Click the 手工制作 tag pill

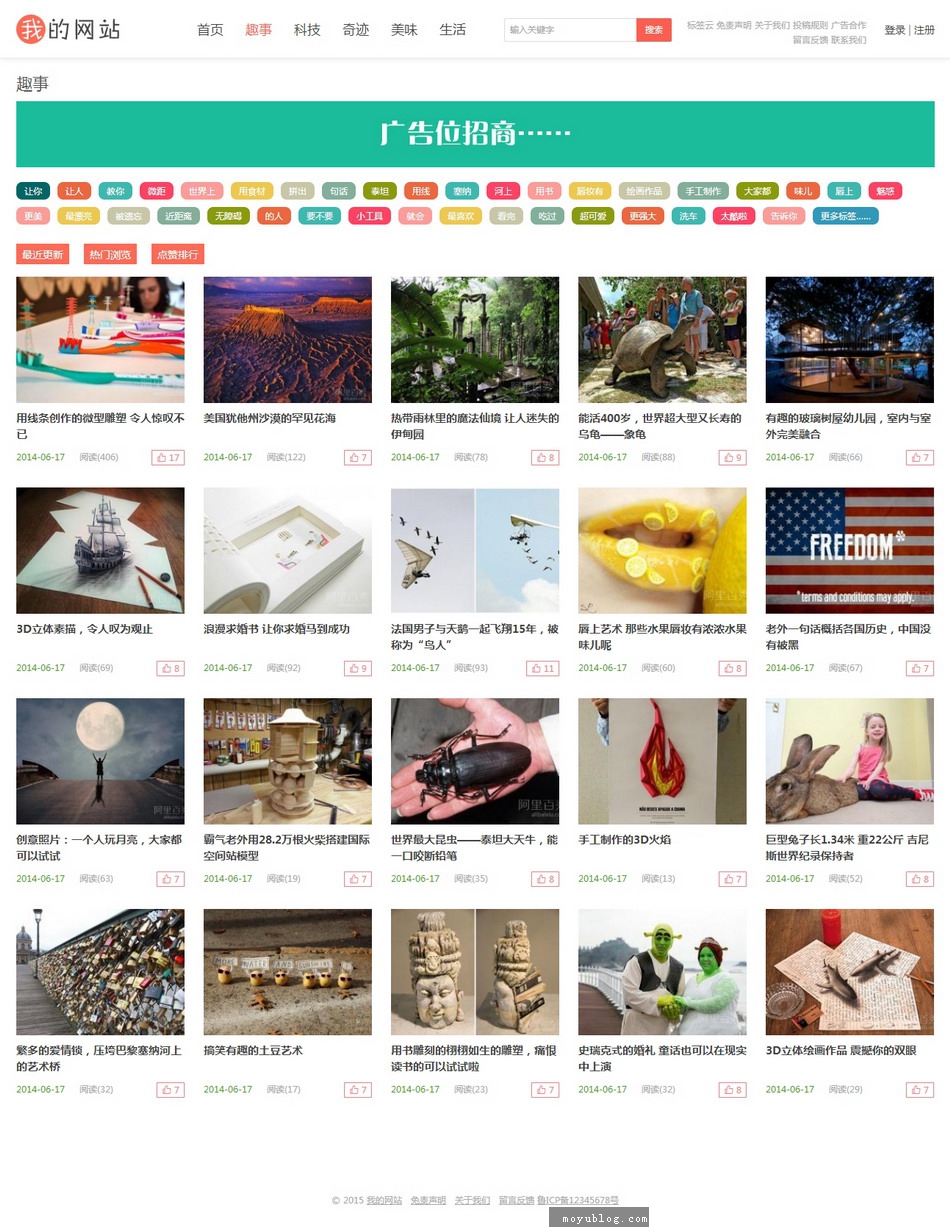[704, 191]
